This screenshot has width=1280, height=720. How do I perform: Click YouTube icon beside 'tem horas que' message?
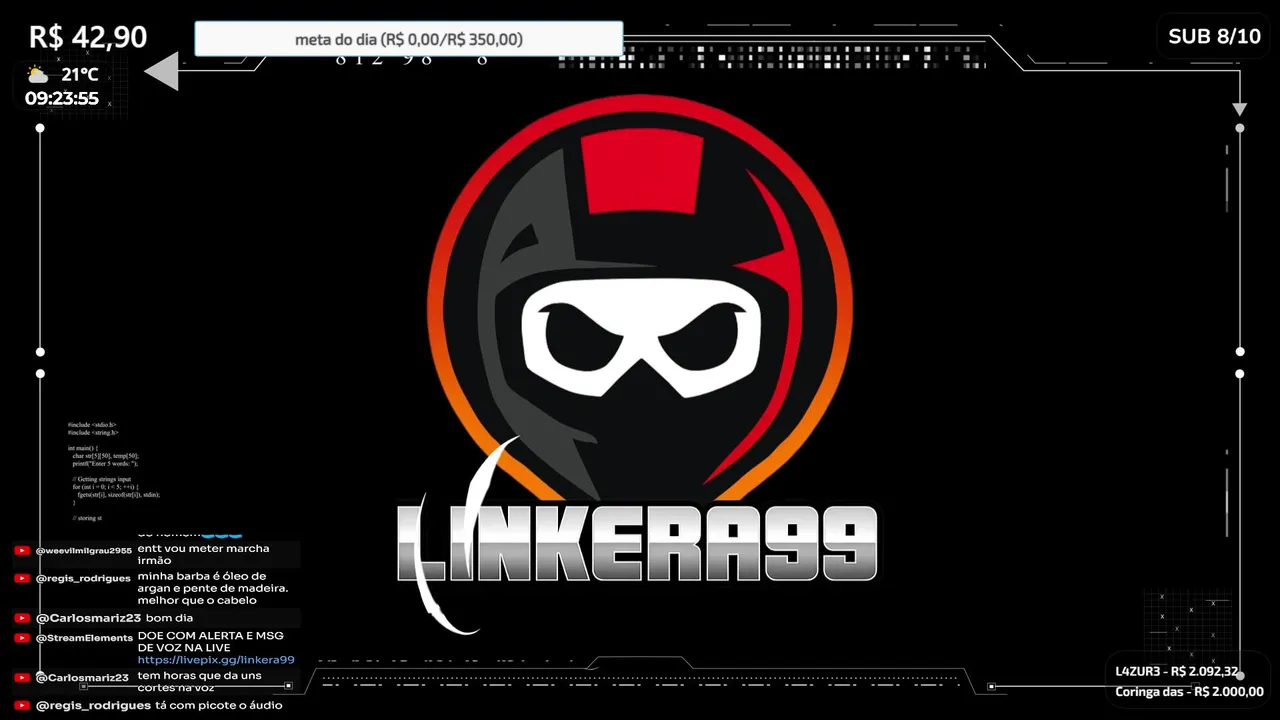(x=22, y=677)
